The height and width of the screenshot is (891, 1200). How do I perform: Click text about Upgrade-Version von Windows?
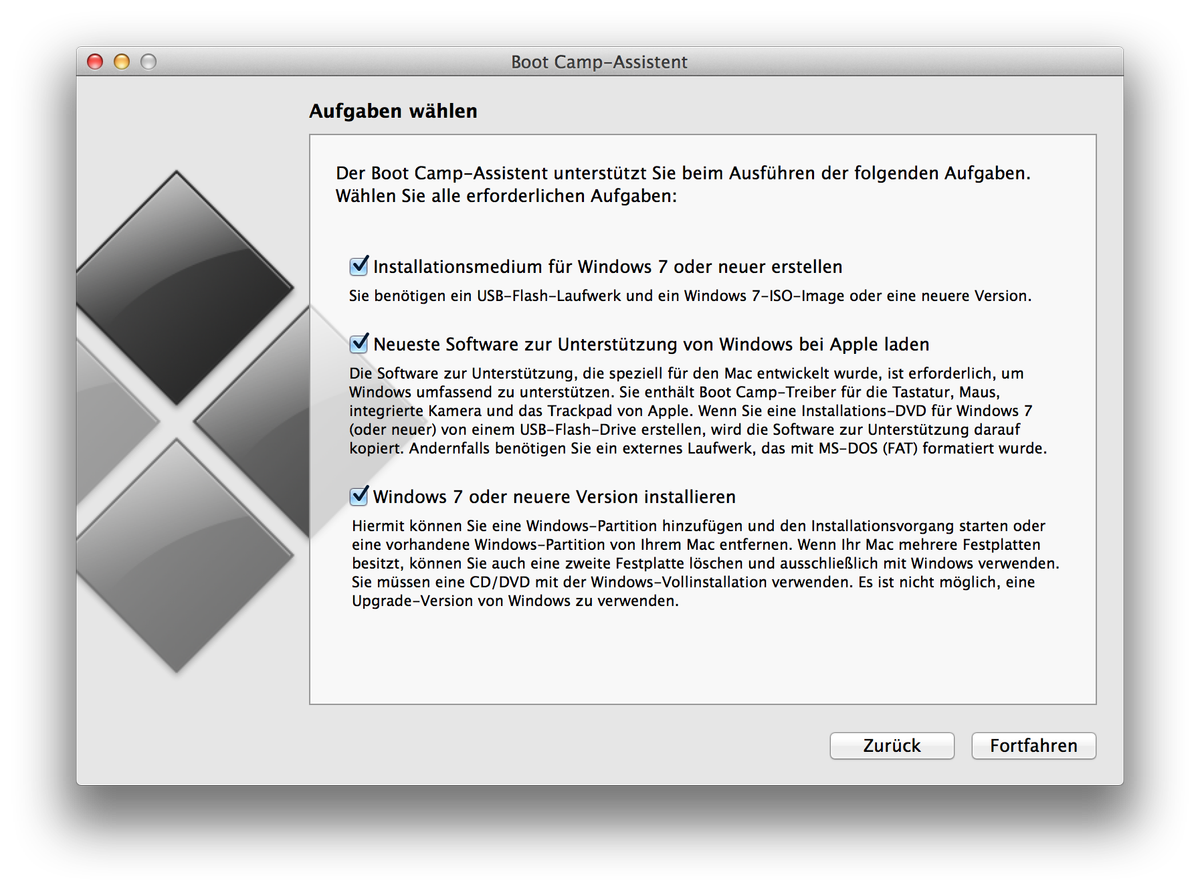pyautogui.click(x=706, y=563)
